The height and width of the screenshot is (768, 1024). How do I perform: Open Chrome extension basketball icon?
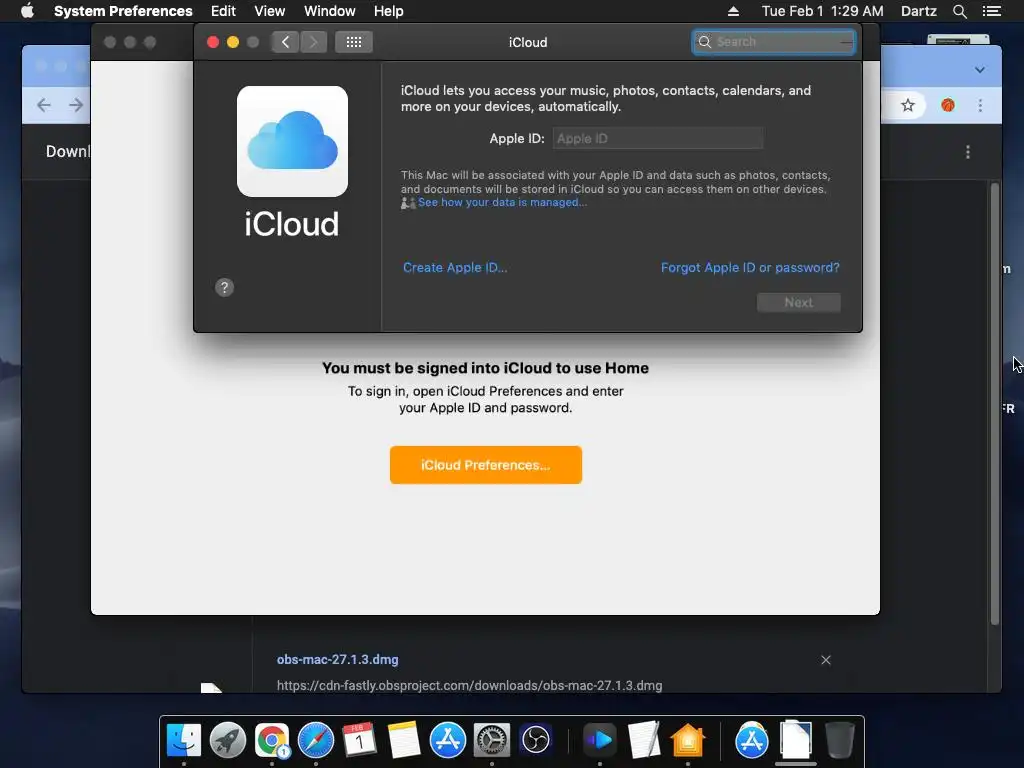point(948,105)
